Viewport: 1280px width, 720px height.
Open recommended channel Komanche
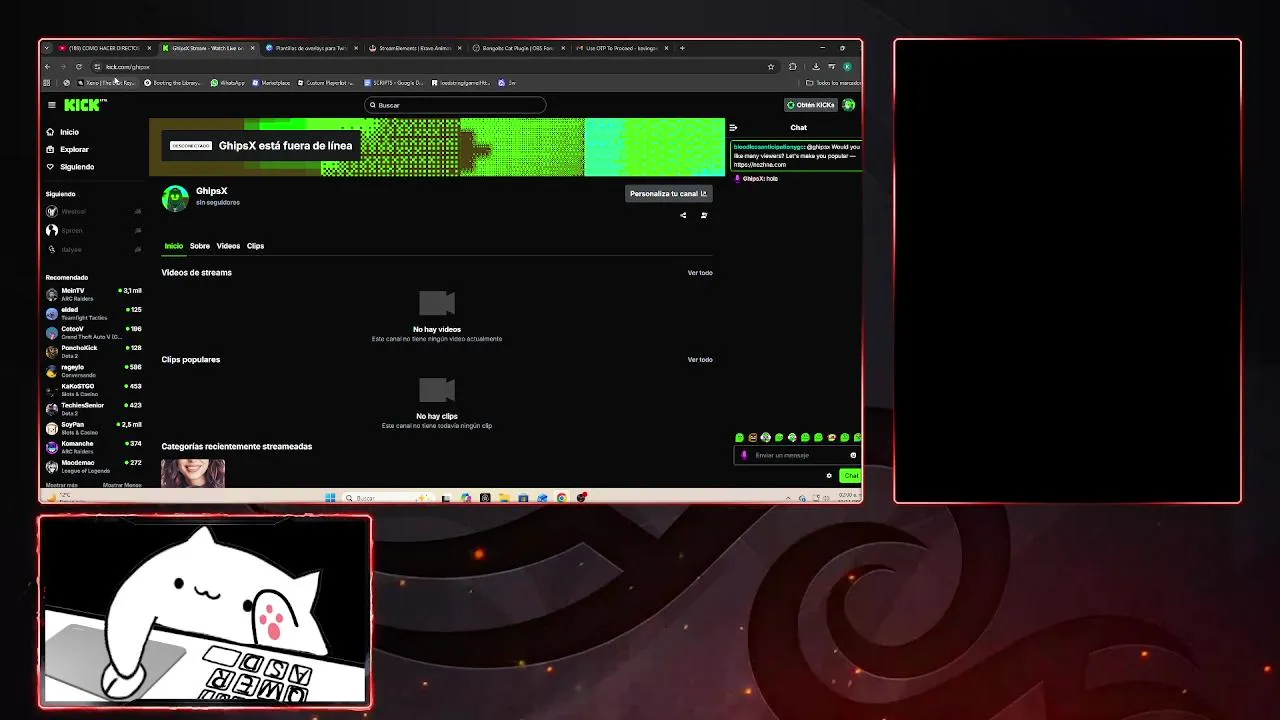94,447
